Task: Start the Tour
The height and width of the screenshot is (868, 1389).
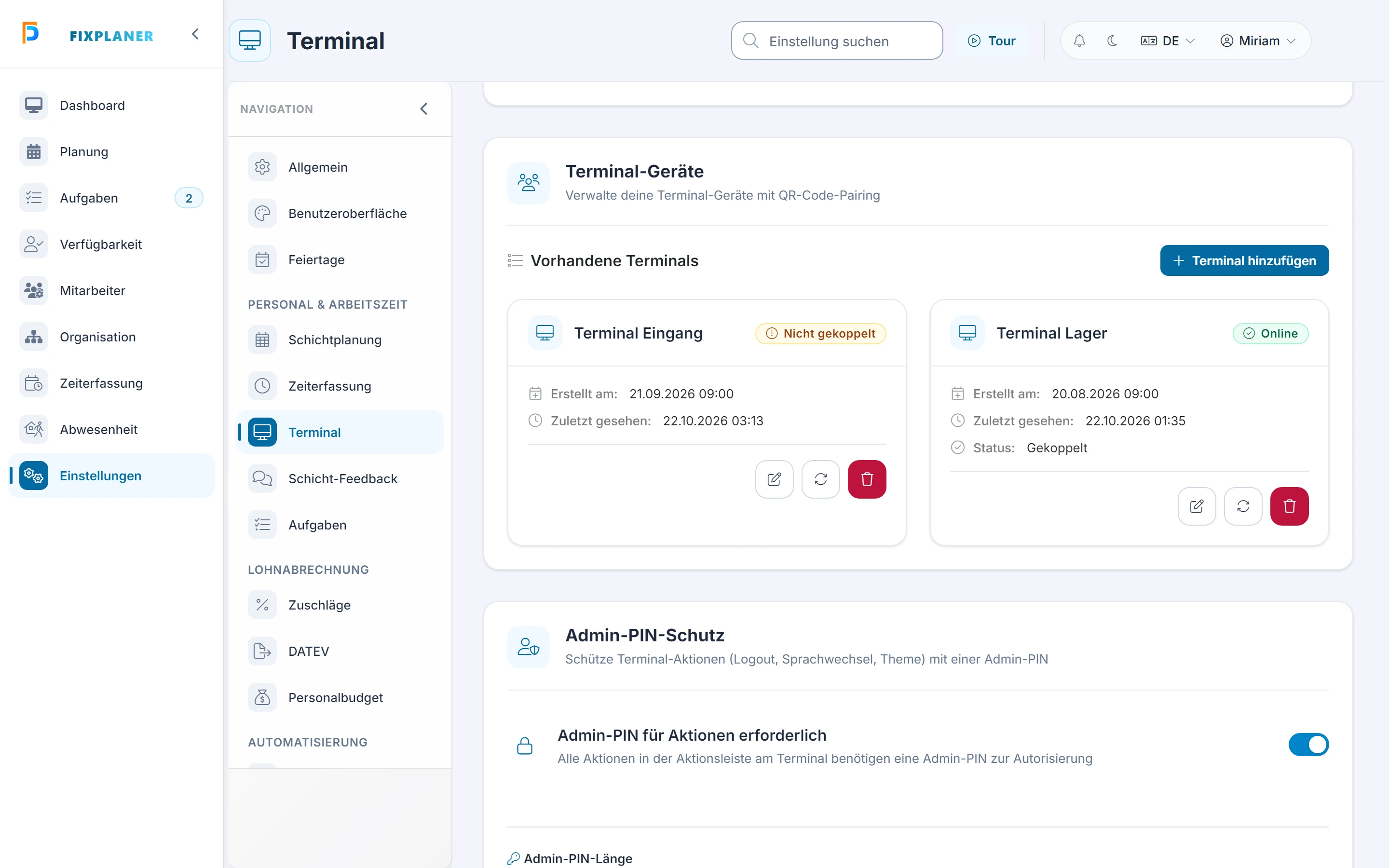Action: coord(991,41)
